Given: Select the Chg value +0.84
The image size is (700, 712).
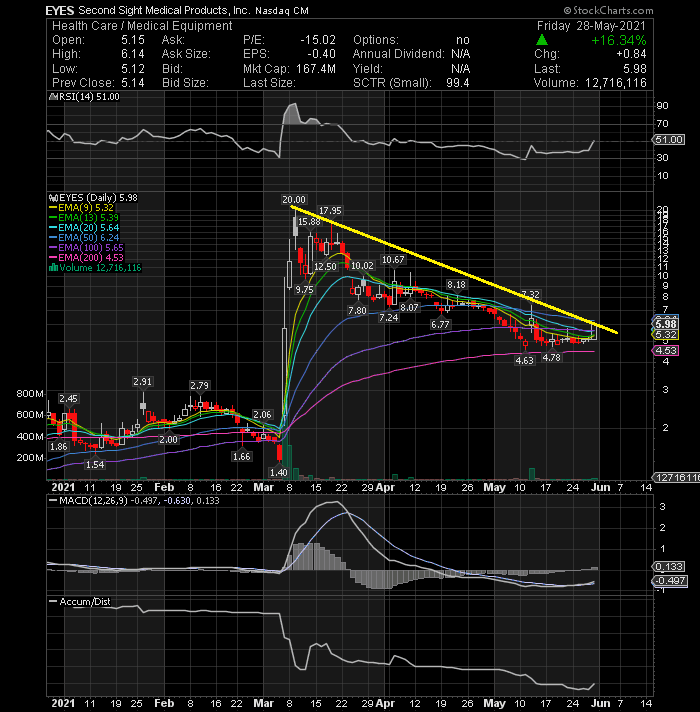Looking at the screenshot, I should (631, 54).
